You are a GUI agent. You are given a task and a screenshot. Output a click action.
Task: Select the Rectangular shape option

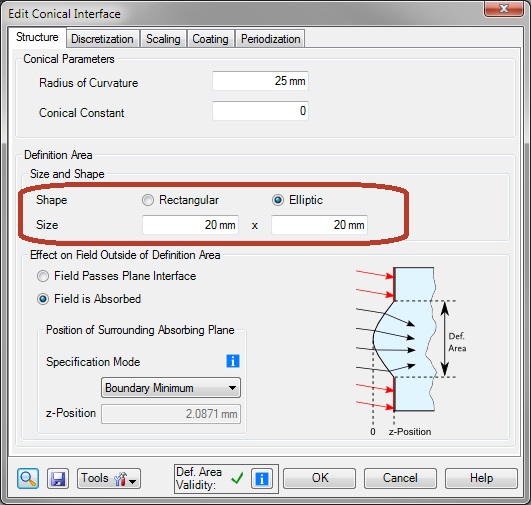tap(148, 200)
